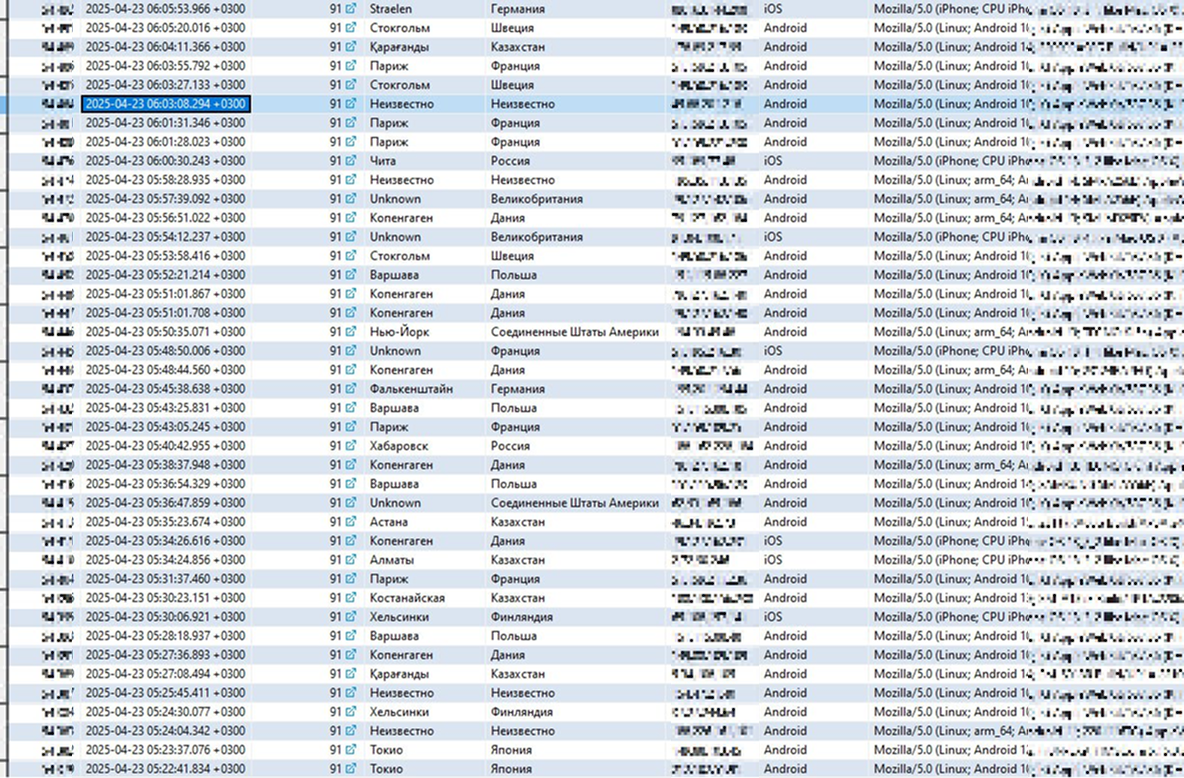Click the city cell Чита
Viewport: 1184px width, 778px height.
tap(383, 161)
